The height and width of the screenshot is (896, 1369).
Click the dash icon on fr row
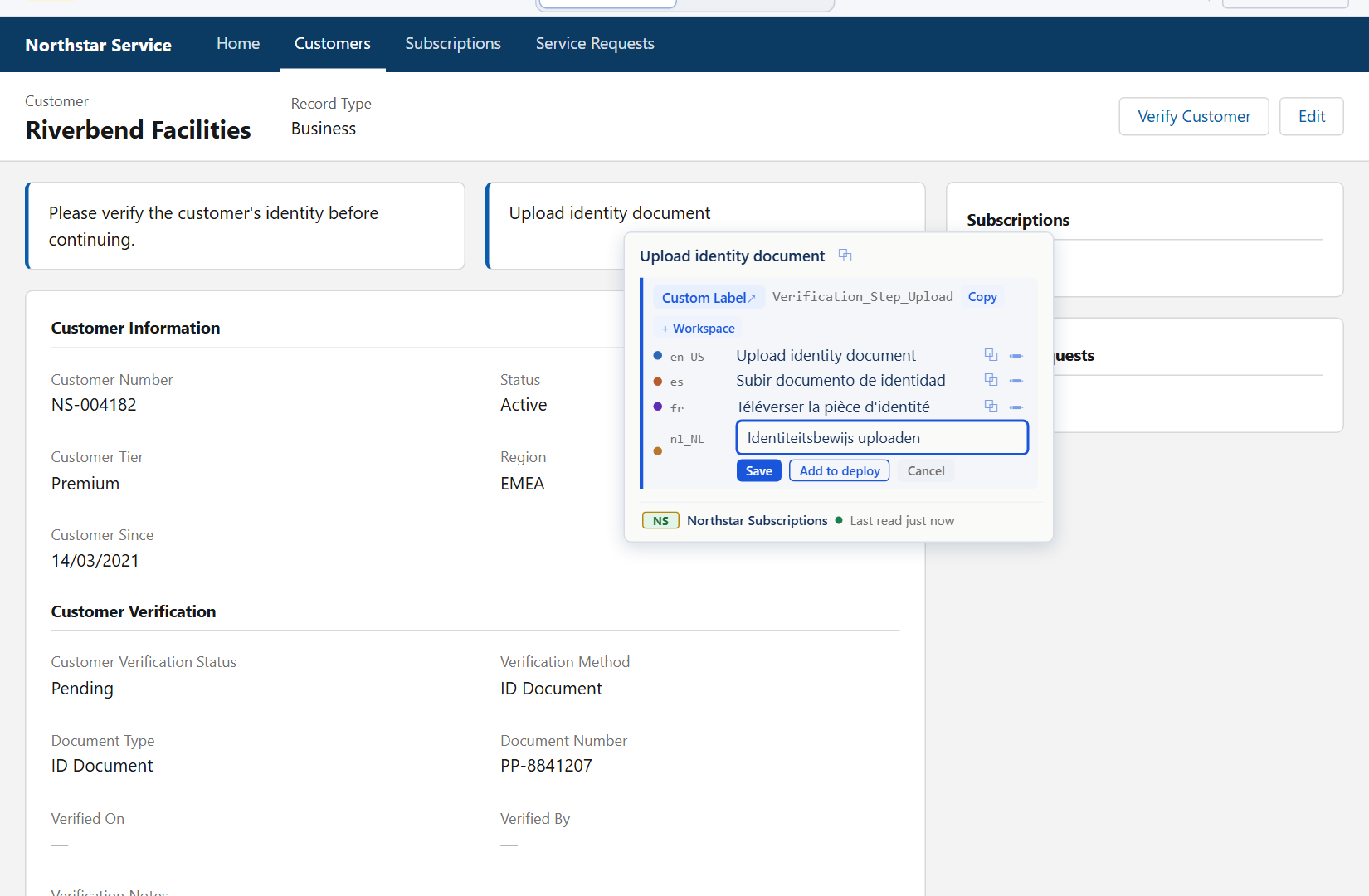point(1016,407)
